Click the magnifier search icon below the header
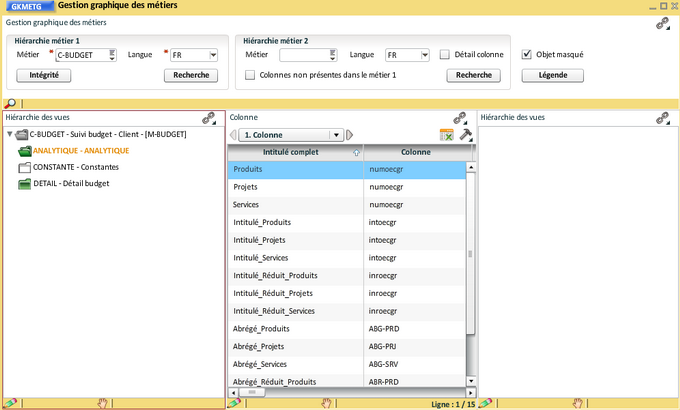The image size is (680, 410). pyautogui.click(x=10, y=103)
